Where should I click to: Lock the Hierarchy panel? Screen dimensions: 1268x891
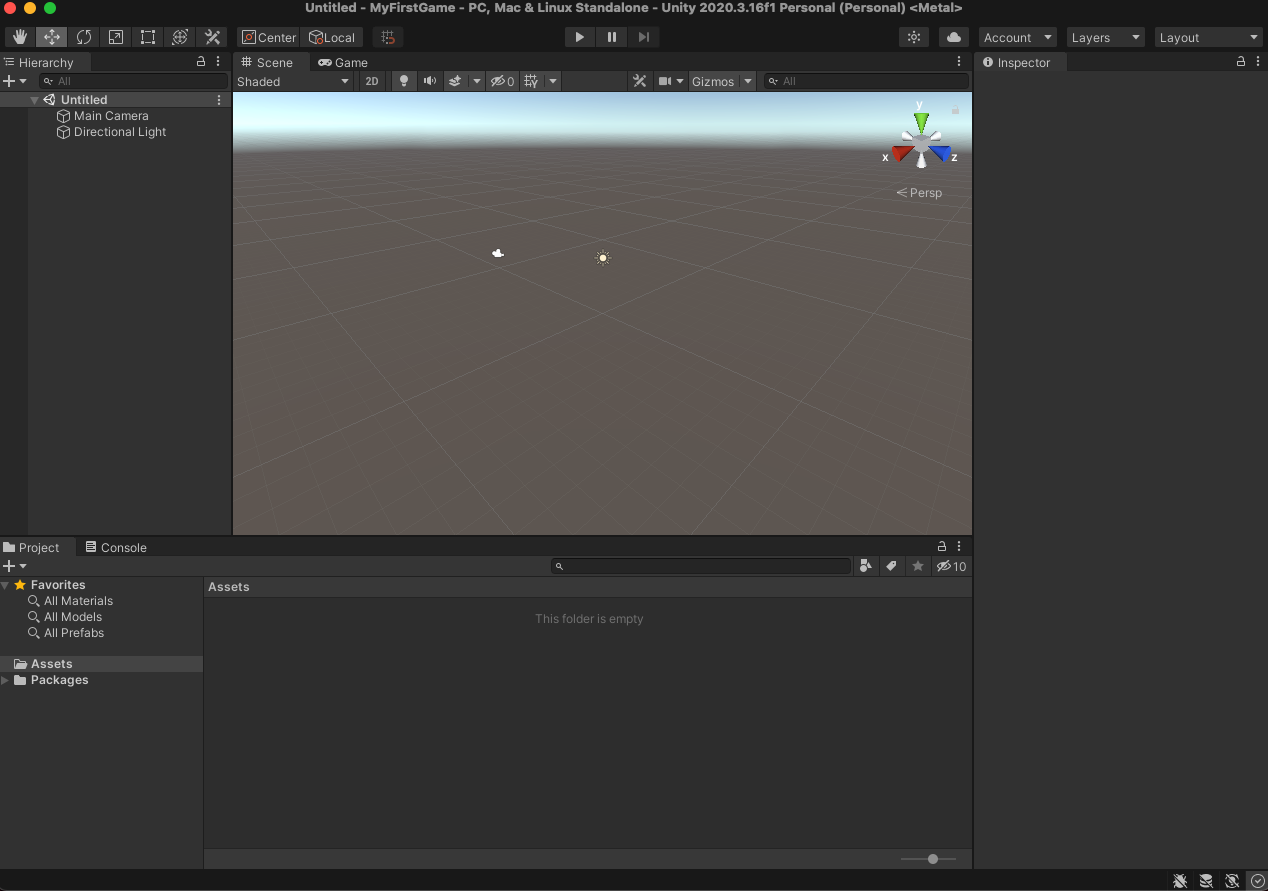(201, 62)
